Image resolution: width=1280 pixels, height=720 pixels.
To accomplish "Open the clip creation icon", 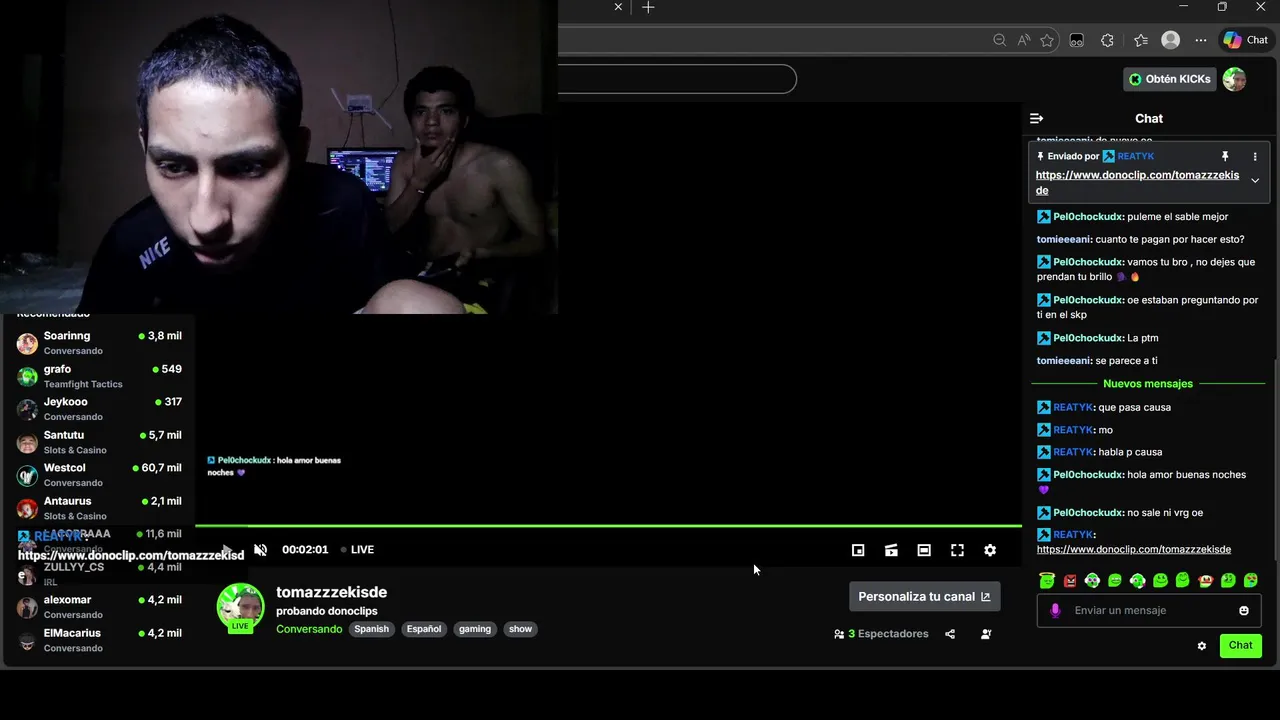I will 891,550.
